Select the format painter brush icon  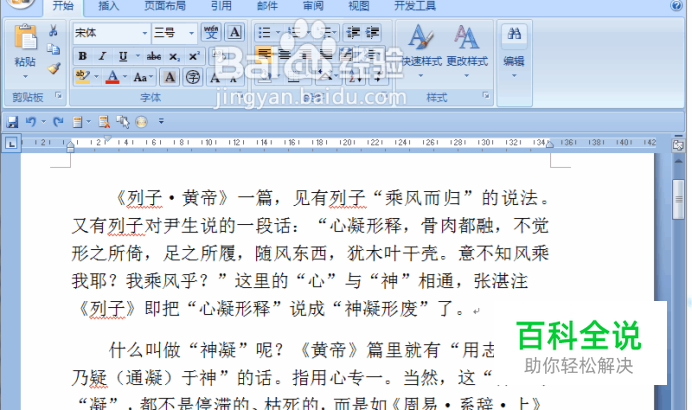pos(54,68)
